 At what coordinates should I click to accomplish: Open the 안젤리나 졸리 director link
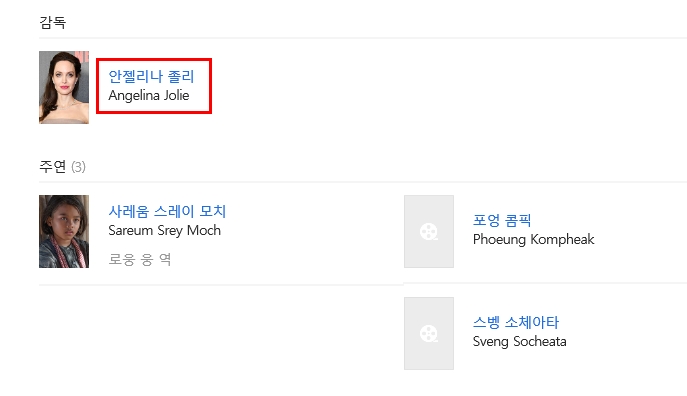tap(151, 77)
